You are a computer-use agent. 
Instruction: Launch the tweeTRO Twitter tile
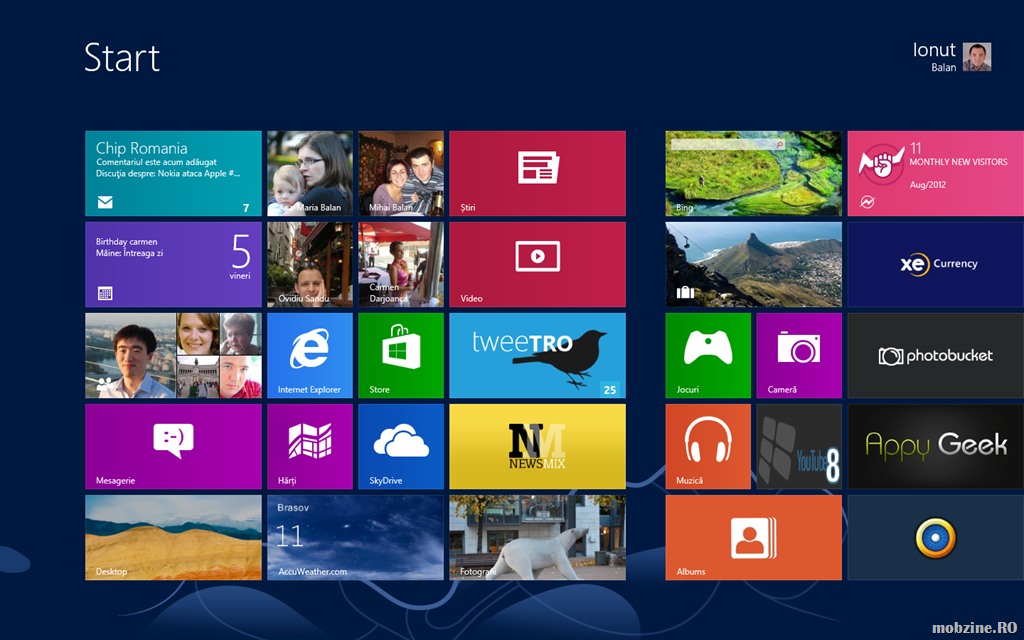537,355
